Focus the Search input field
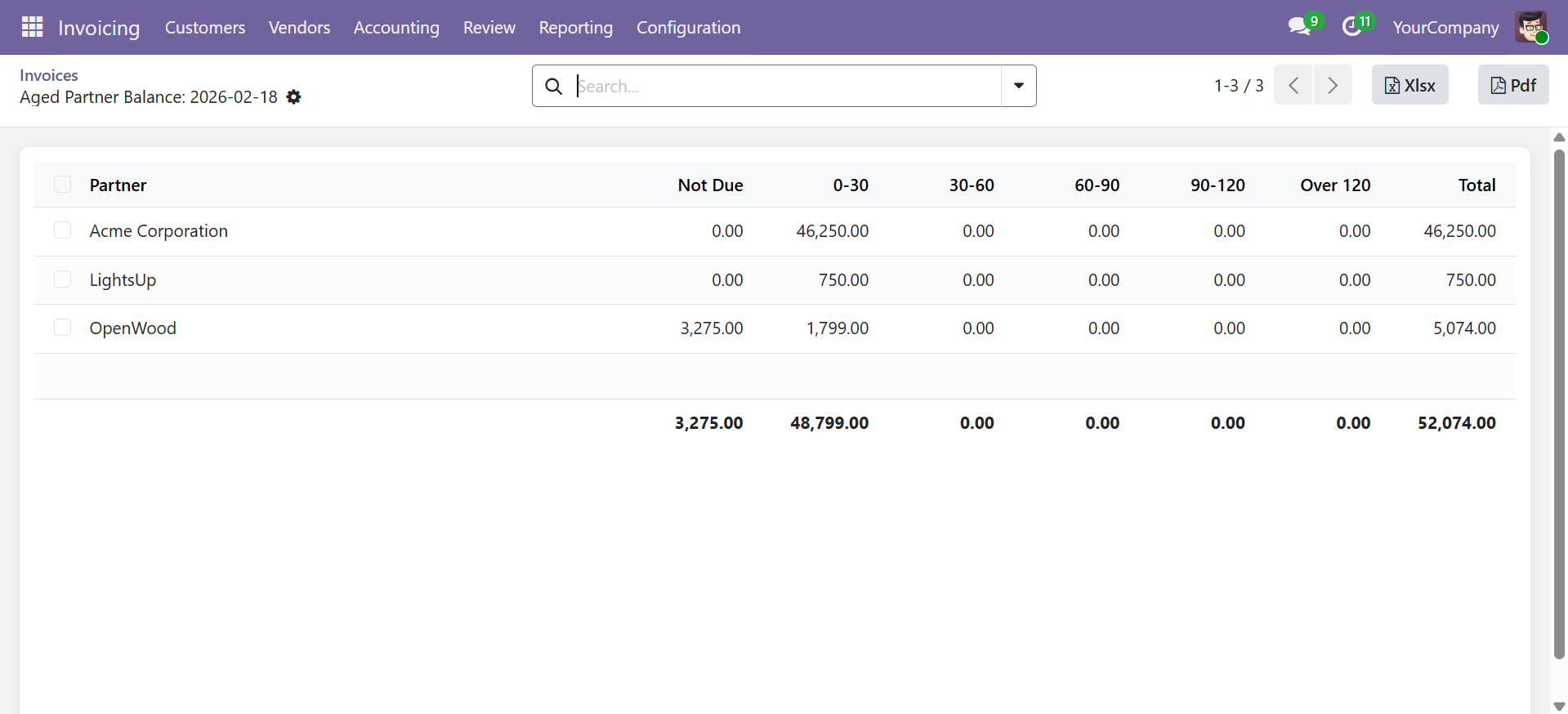This screenshot has height=714, width=1568. click(x=784, y=86)
